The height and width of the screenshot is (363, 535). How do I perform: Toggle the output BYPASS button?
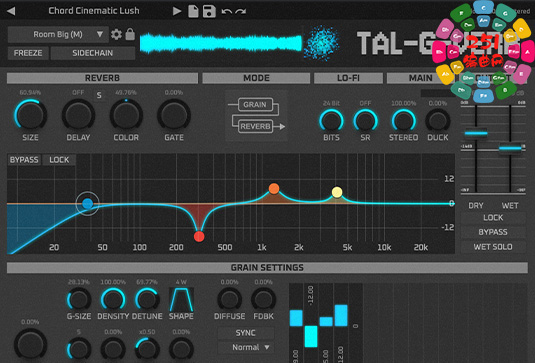tap(493, 232)
